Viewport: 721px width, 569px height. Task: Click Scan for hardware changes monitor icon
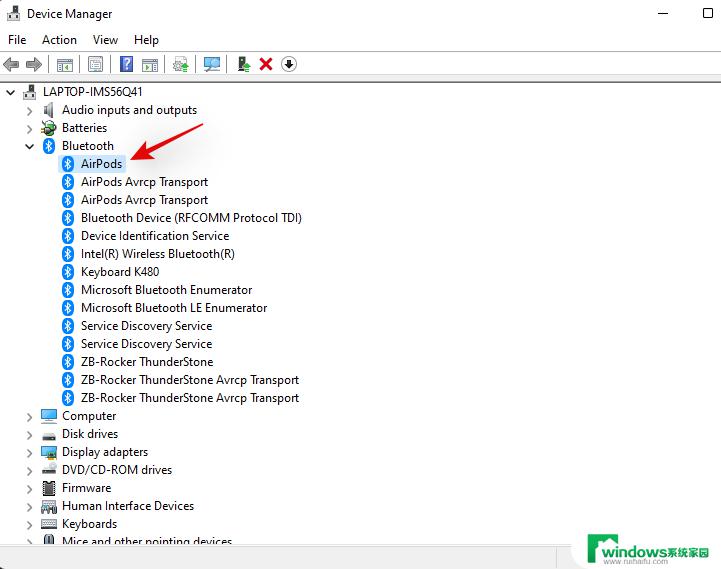coord(212,64)
